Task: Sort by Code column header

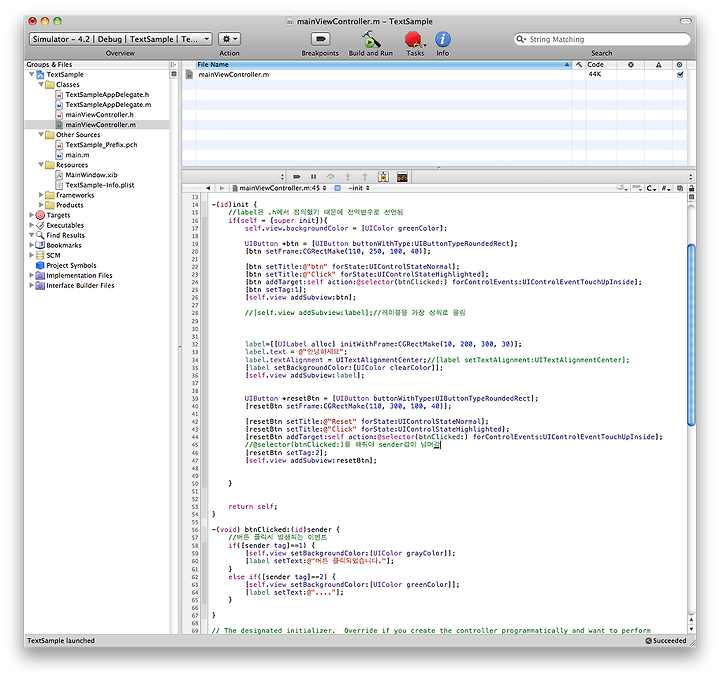Action: click(x=602, y=65)
